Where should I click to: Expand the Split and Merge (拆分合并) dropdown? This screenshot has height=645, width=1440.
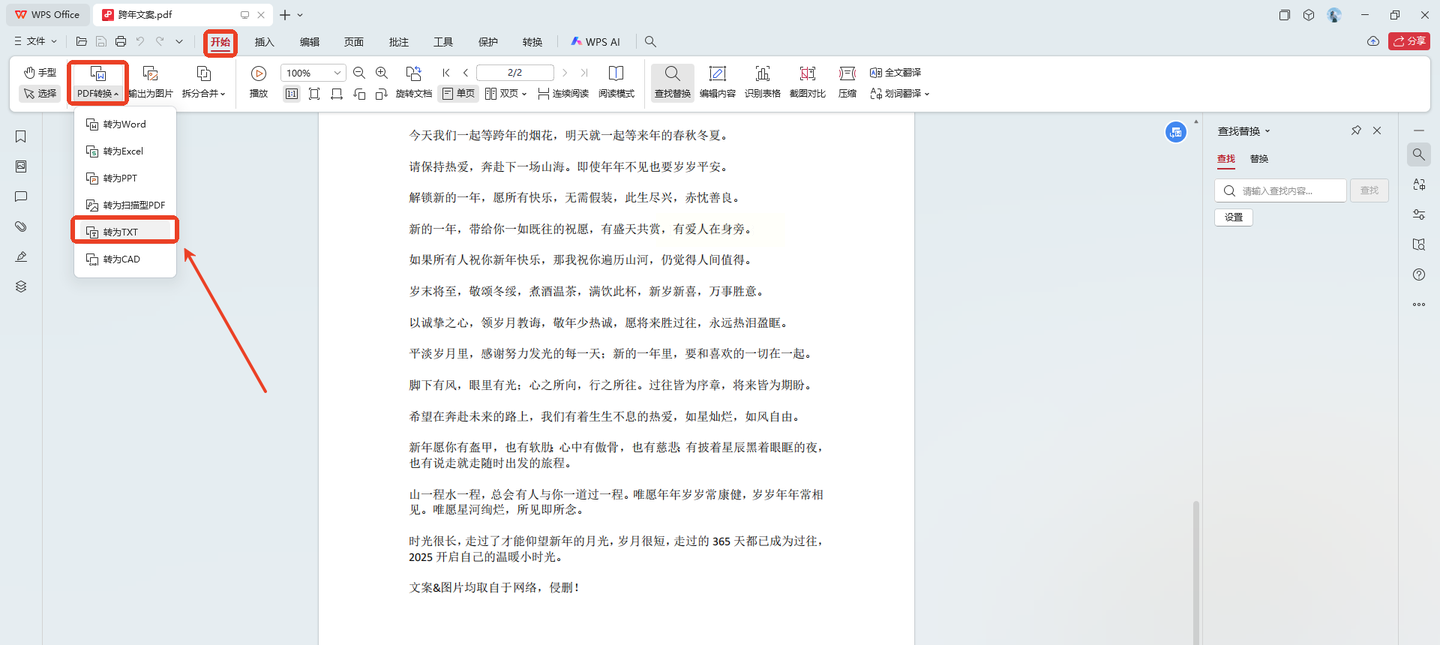(204, 94)
